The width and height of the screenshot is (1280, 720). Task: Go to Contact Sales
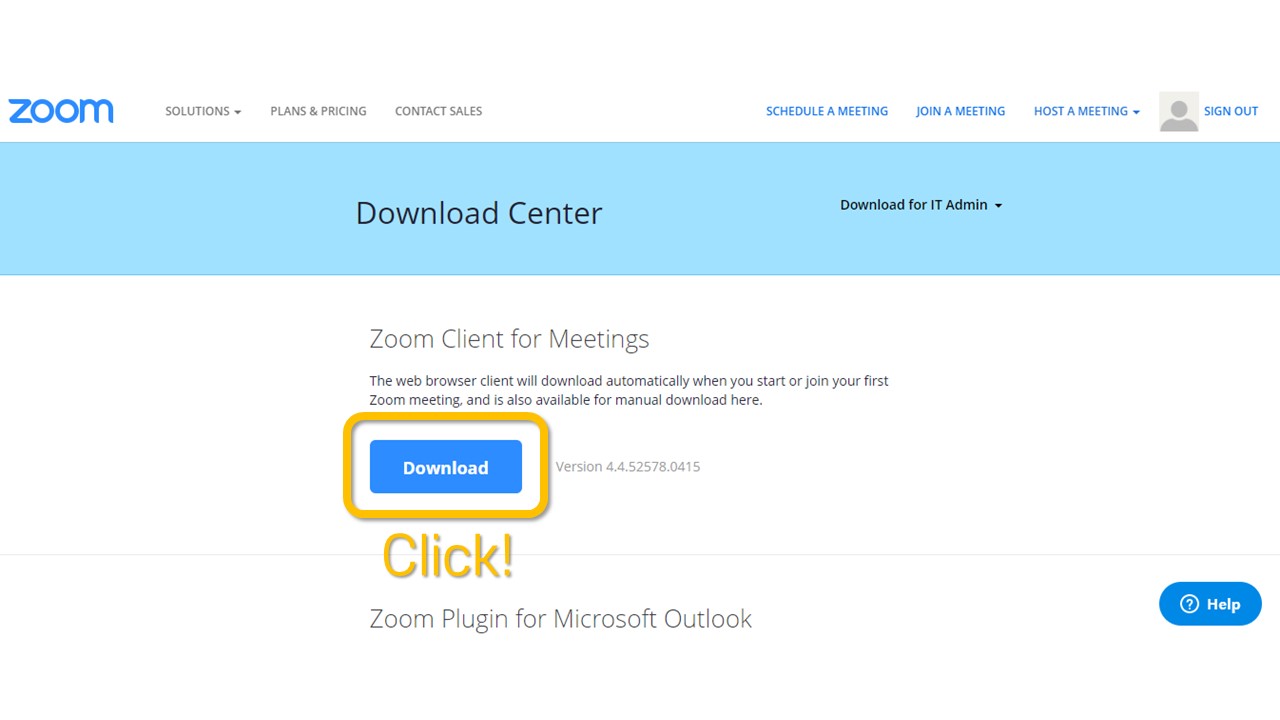click(x=438, y=111)
